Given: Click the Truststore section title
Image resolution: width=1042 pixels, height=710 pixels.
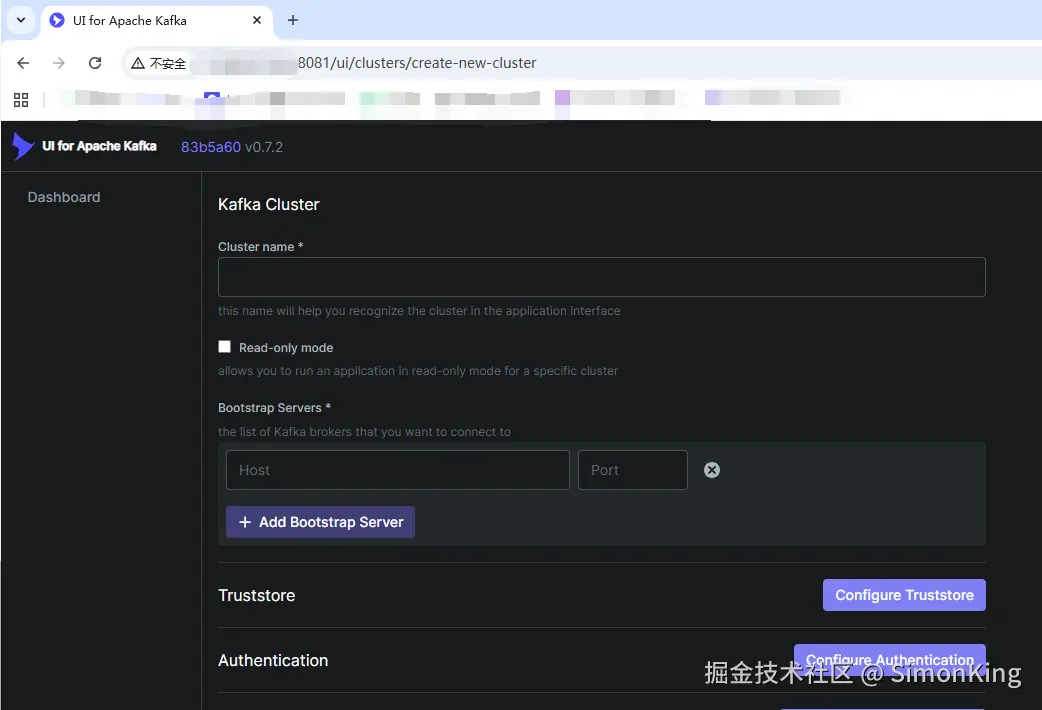Looking at the screenshot, I should click(257, 596).
